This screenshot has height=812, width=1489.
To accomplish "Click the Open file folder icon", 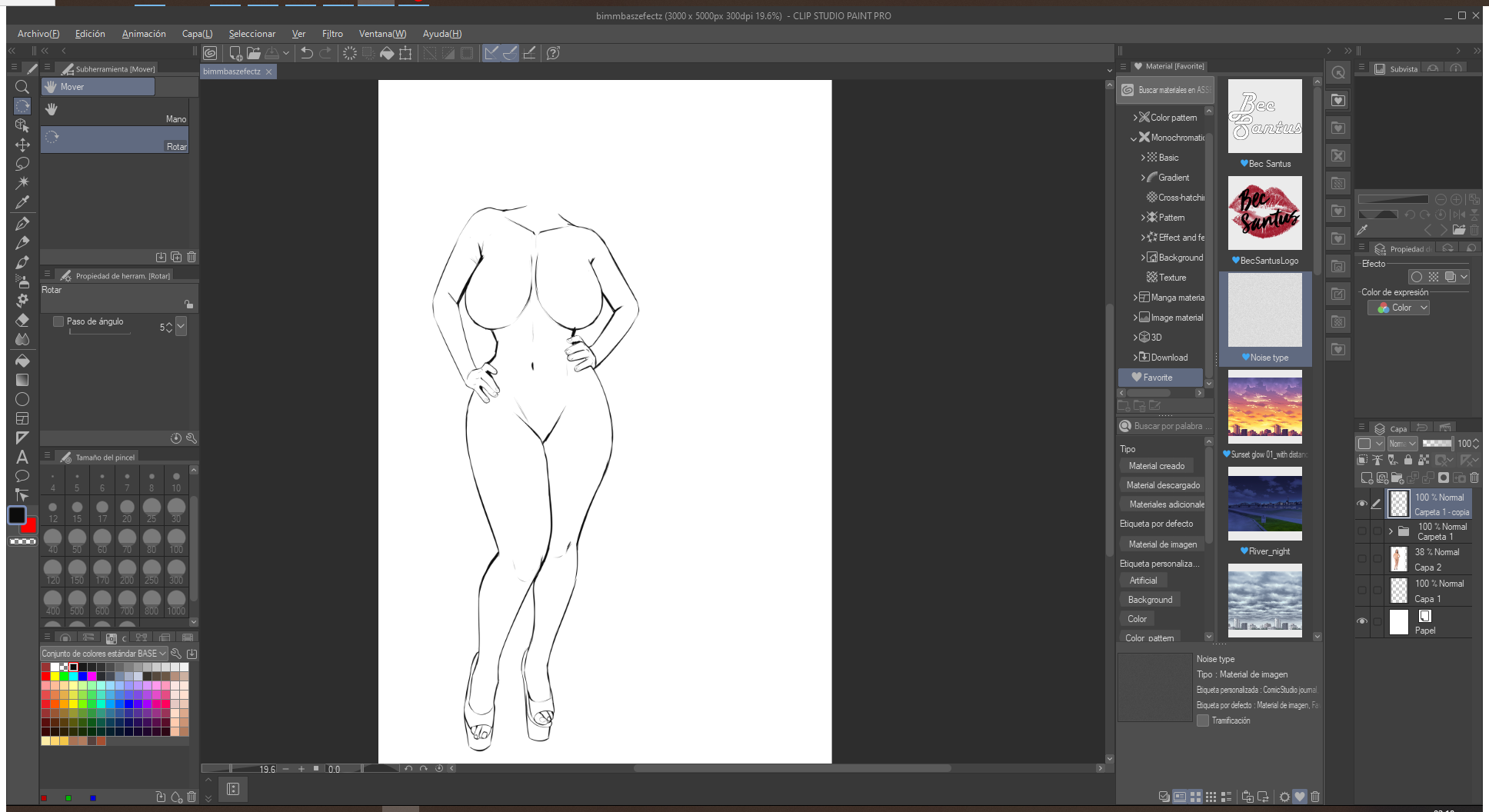I will 253,53.
